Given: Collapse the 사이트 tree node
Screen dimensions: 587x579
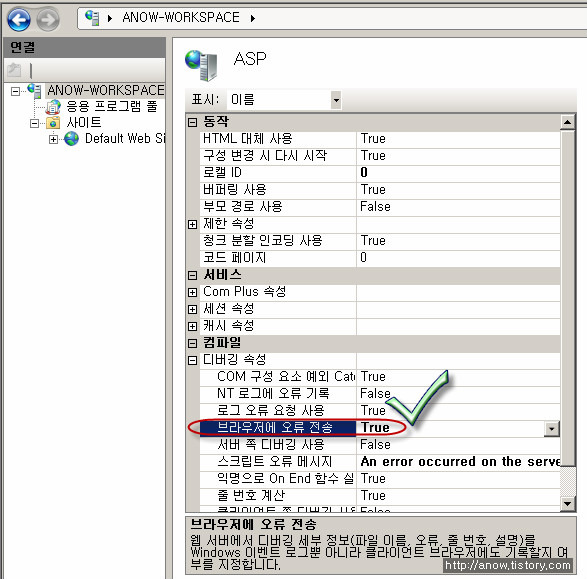Looking at the screenshot, I should (34, 123).
